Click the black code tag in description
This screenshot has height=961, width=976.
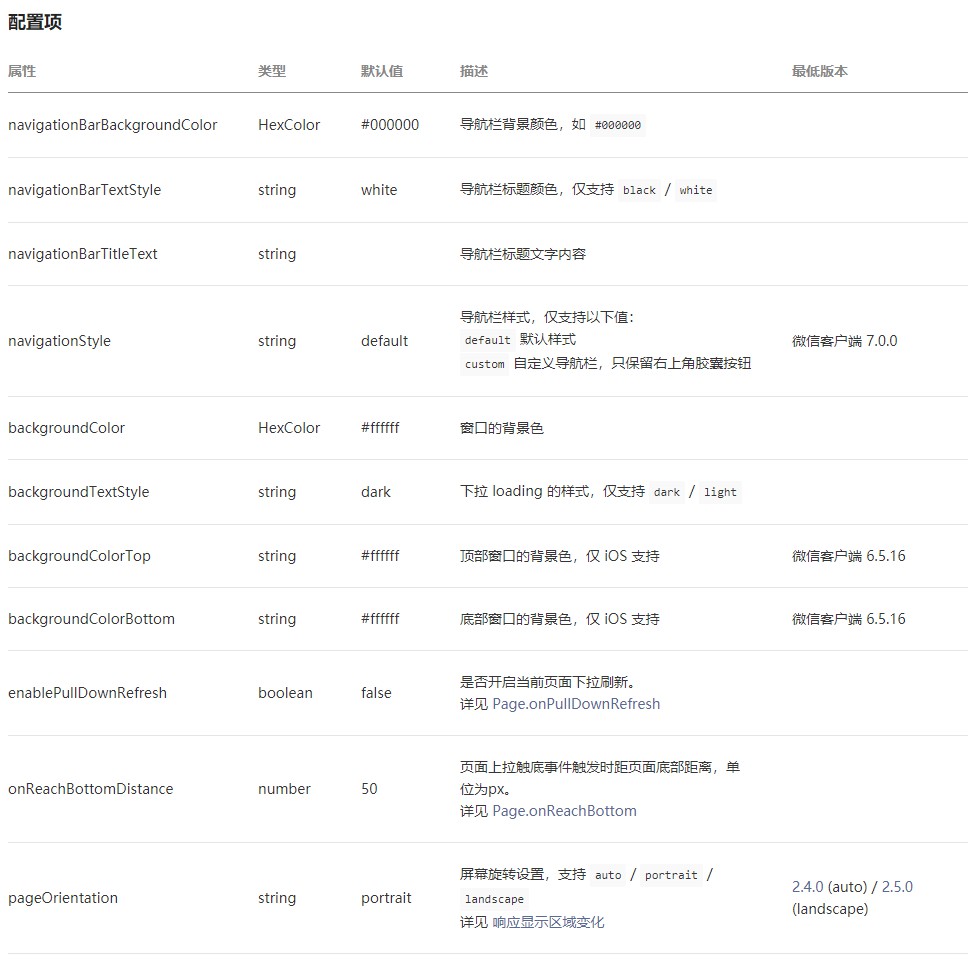[x=639, y=190]
